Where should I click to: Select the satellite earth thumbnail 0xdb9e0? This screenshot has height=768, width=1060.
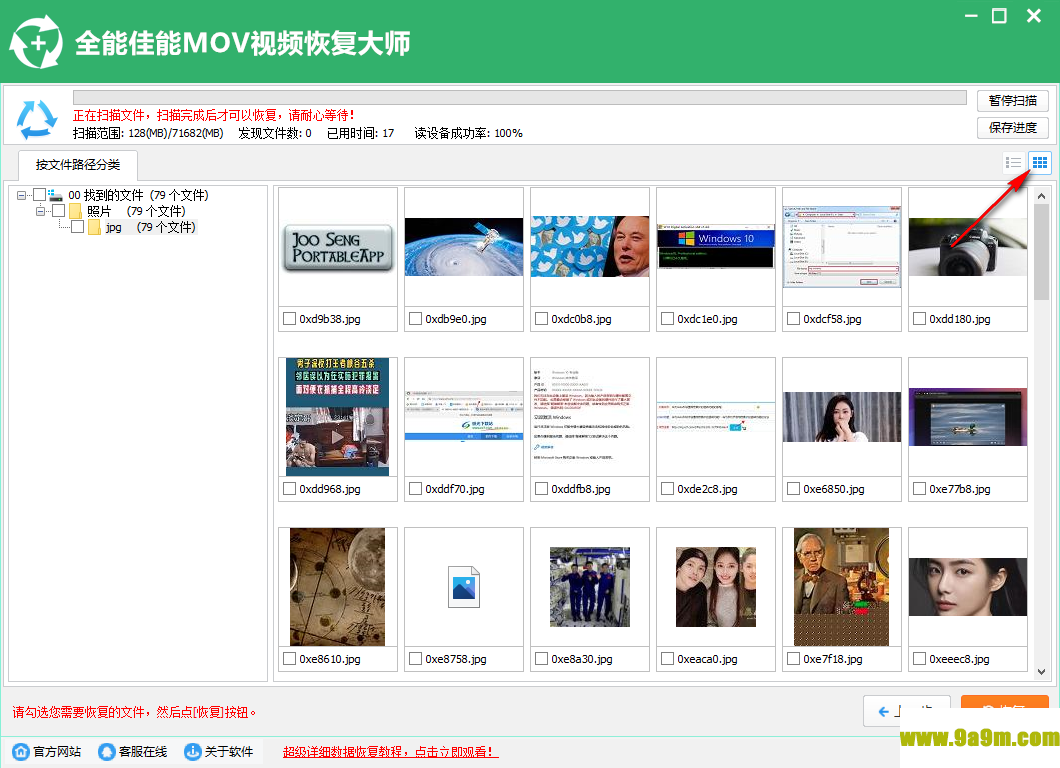coord(464,247)
